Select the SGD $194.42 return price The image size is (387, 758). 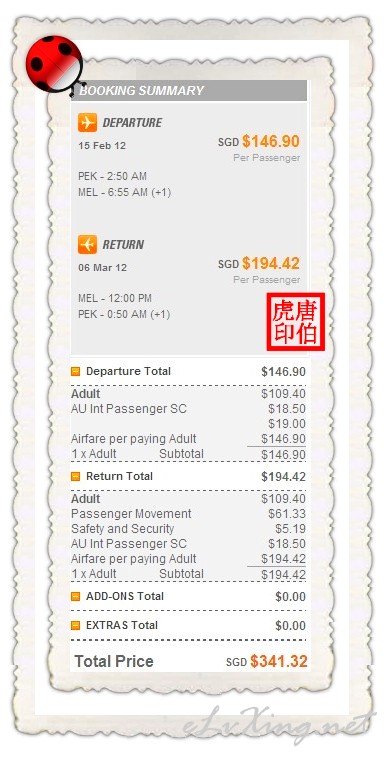click(x=258, y=263)
